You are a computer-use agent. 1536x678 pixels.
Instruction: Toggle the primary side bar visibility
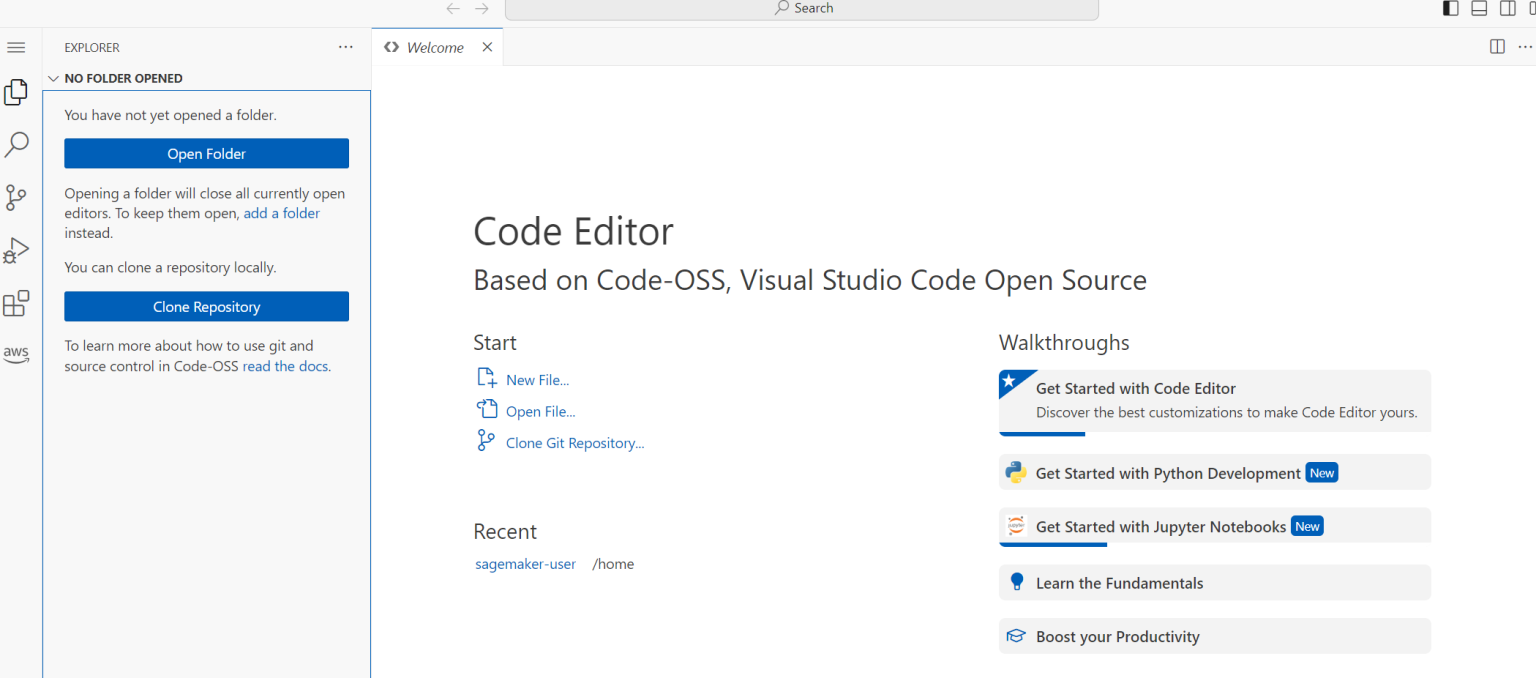1450,9
